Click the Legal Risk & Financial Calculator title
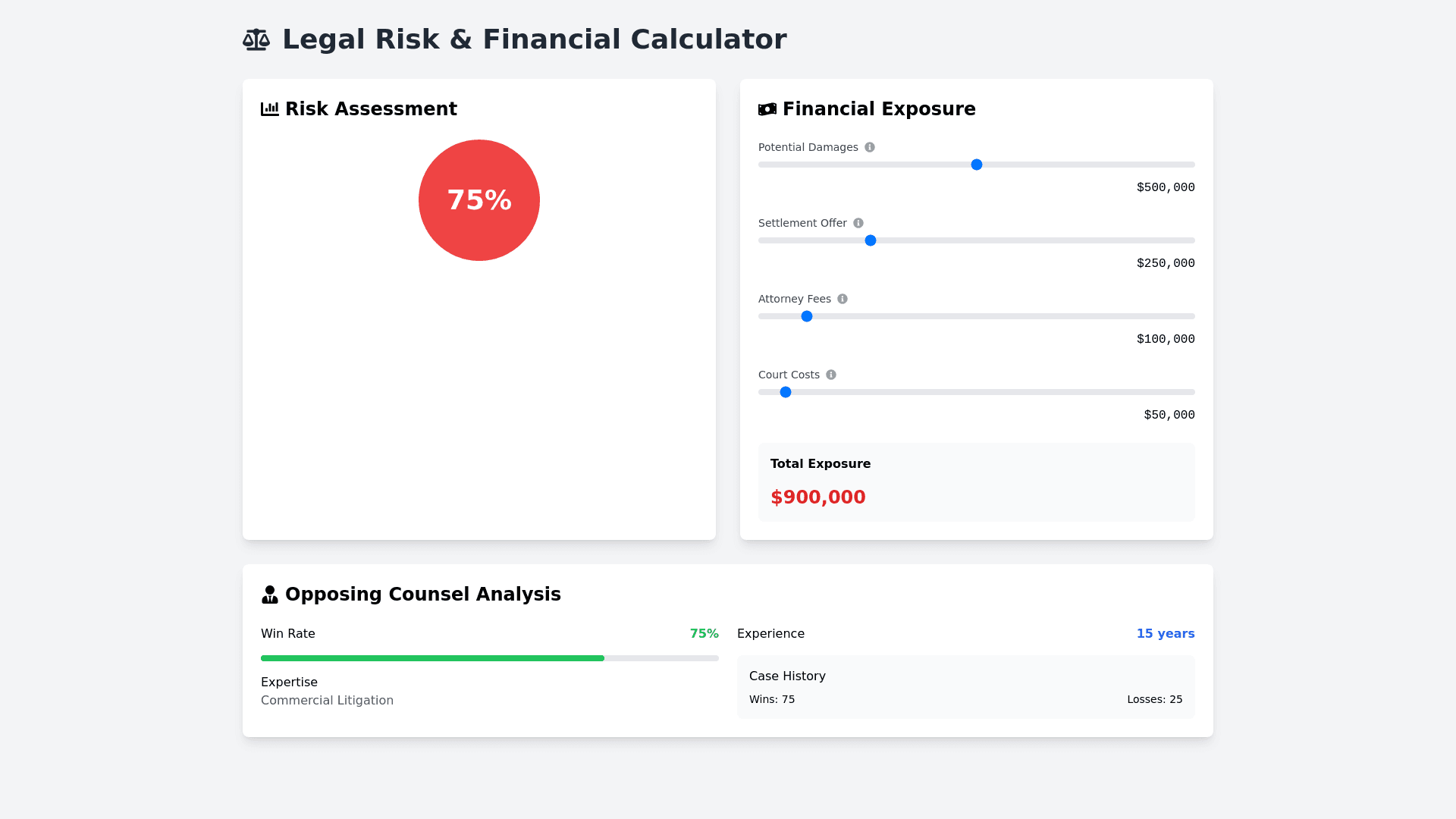The width and height of the screenshot is (1456, 819). (x=535, y=39)
